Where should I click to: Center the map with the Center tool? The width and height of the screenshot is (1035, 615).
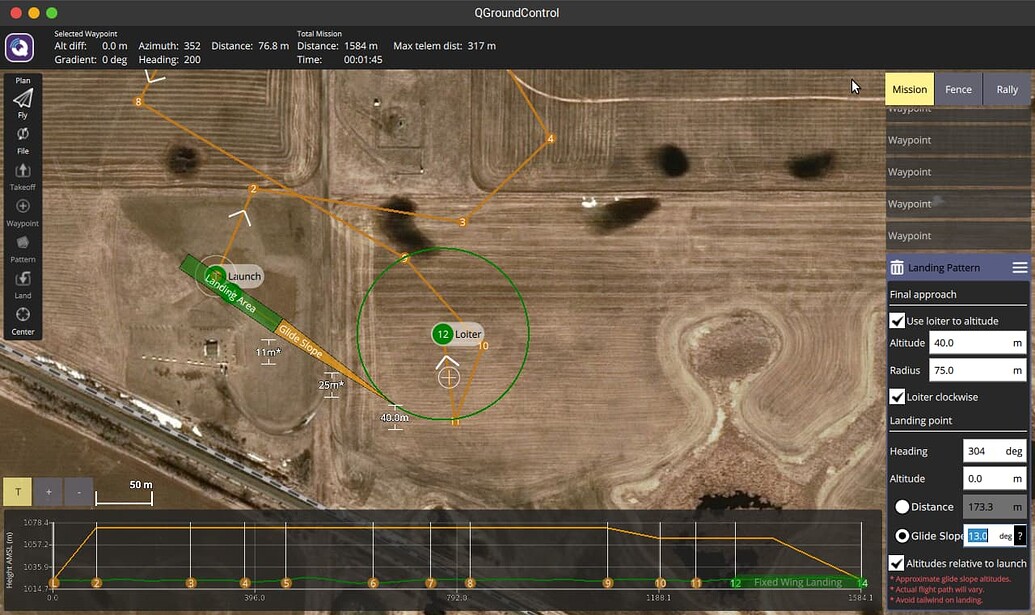(23, 315)
